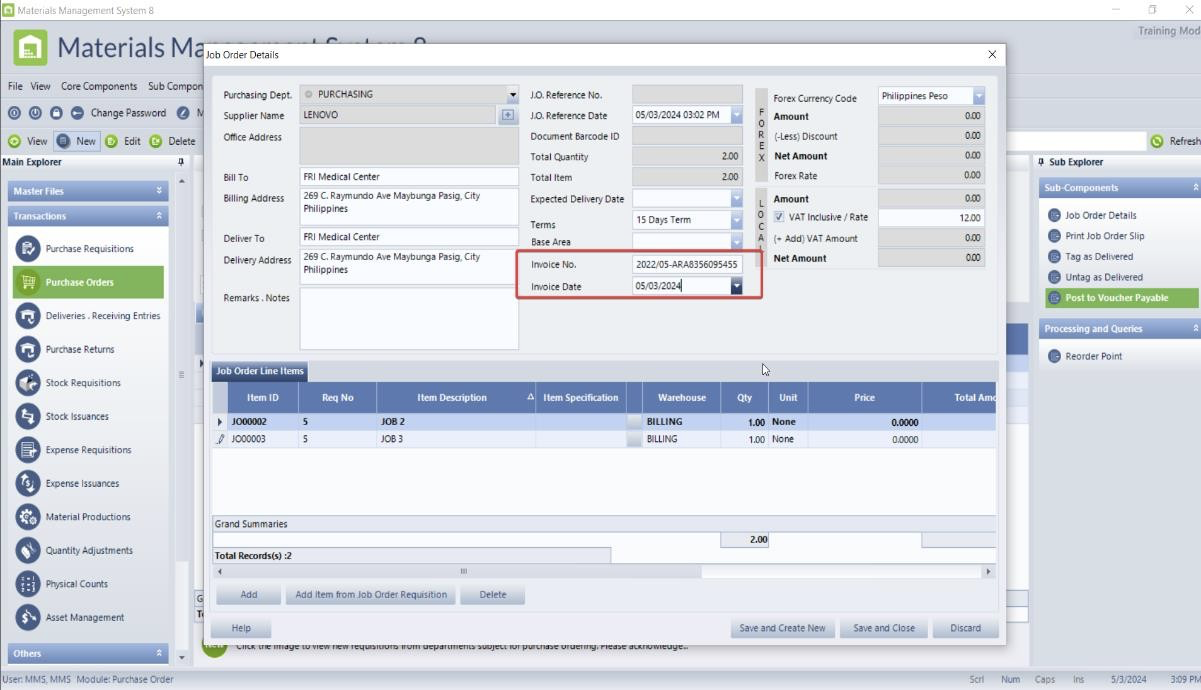Expand the Terms dropdown

[x=736, y=220]
